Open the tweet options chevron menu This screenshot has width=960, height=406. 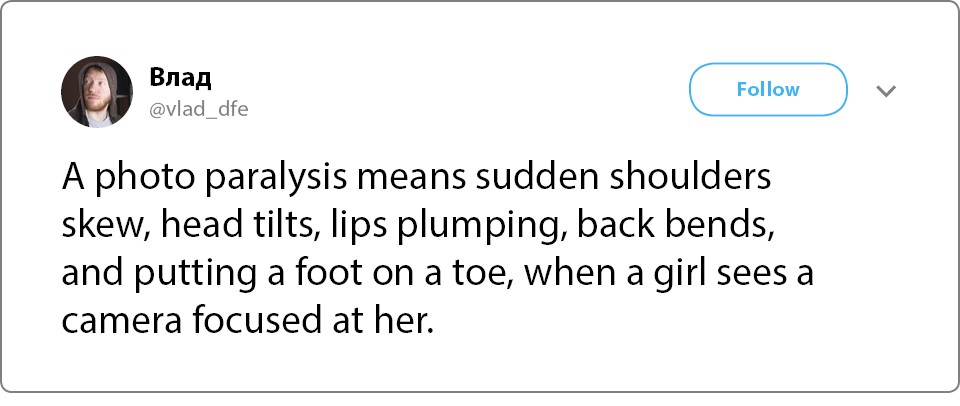(886, 91)
